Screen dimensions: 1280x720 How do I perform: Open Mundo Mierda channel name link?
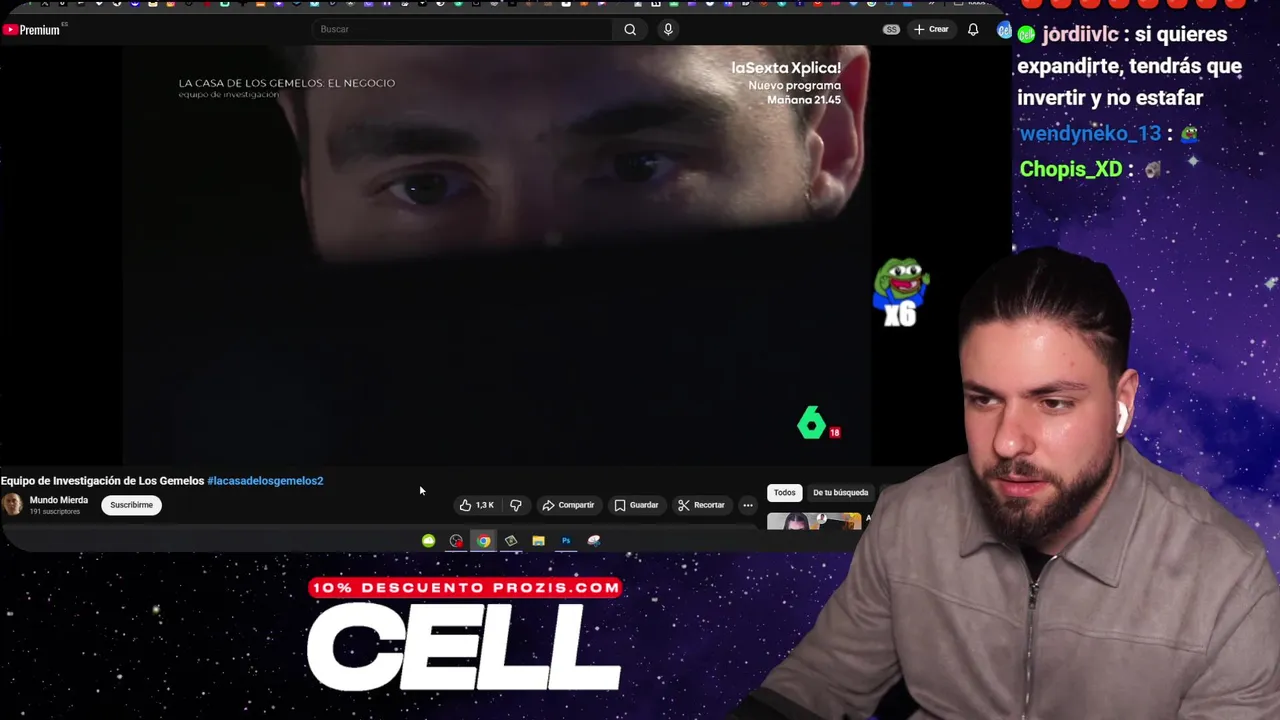59,500
